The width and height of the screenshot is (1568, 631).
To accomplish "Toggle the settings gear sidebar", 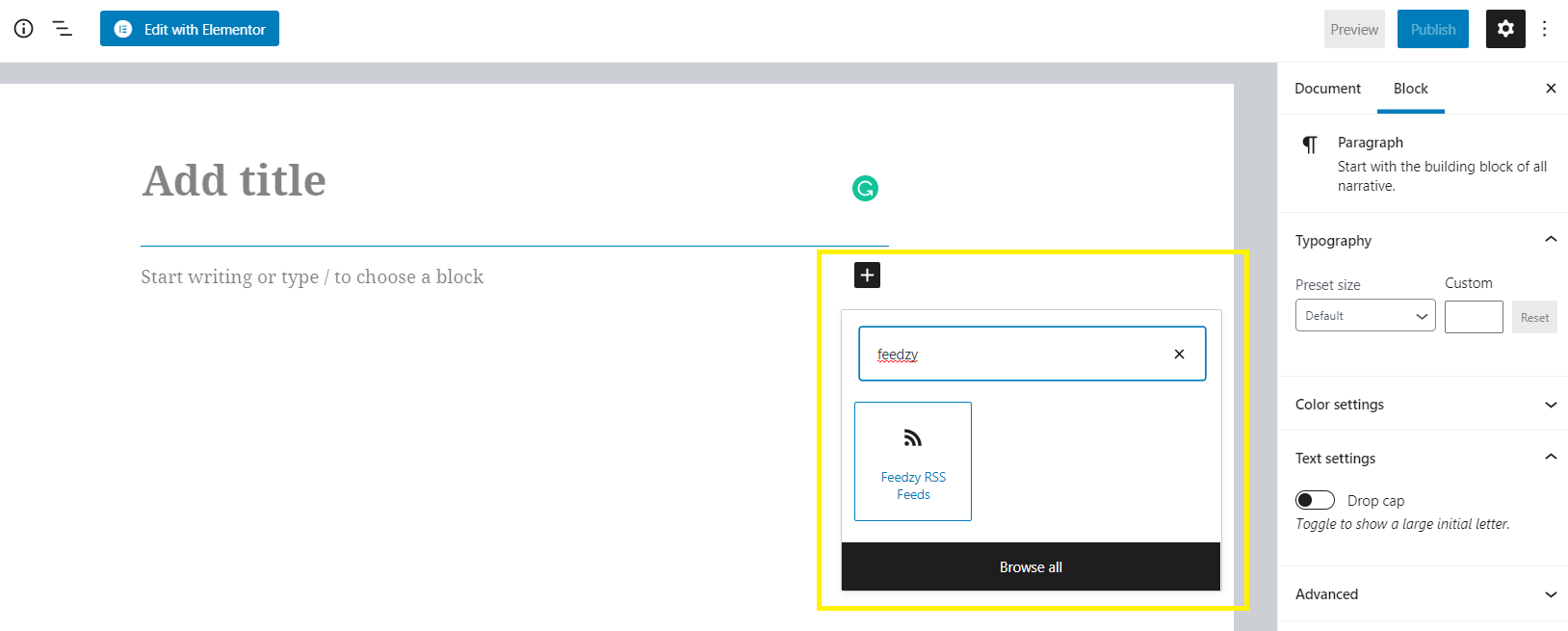I will click(x=1505, y=29).
